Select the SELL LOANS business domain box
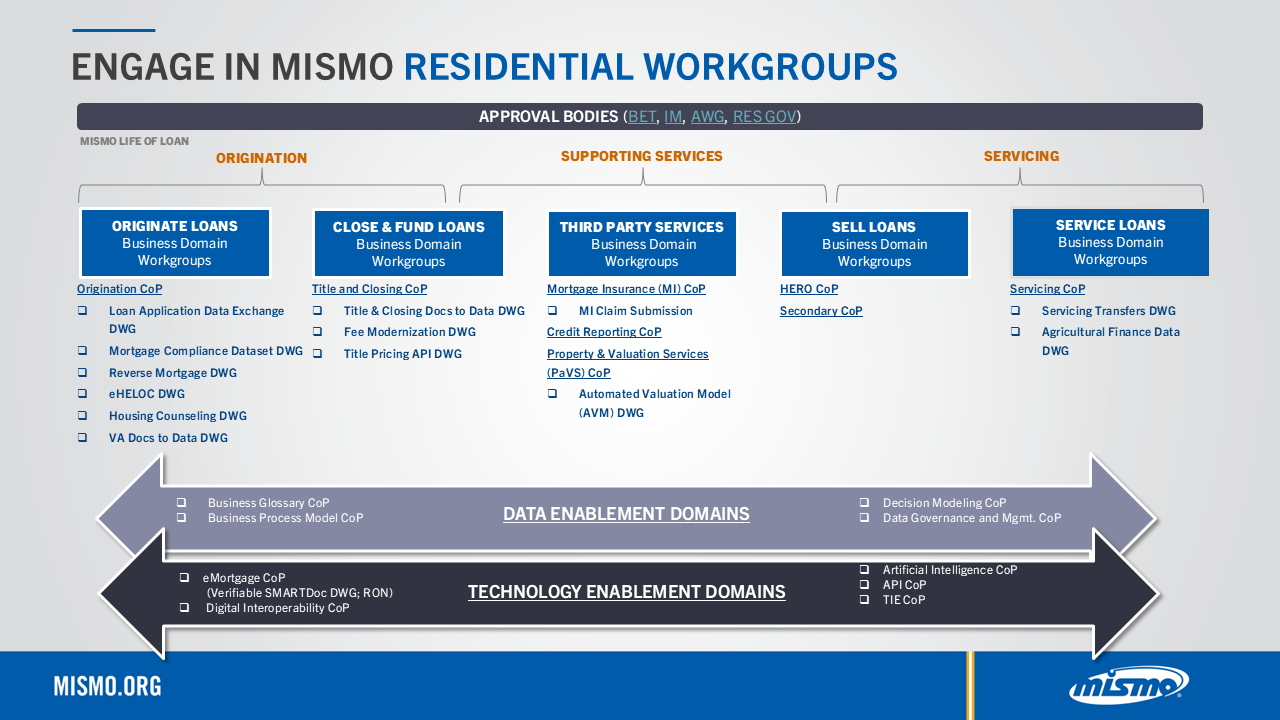The width and height of the screenshot is (1280, 720). click(x=874, y=243)
